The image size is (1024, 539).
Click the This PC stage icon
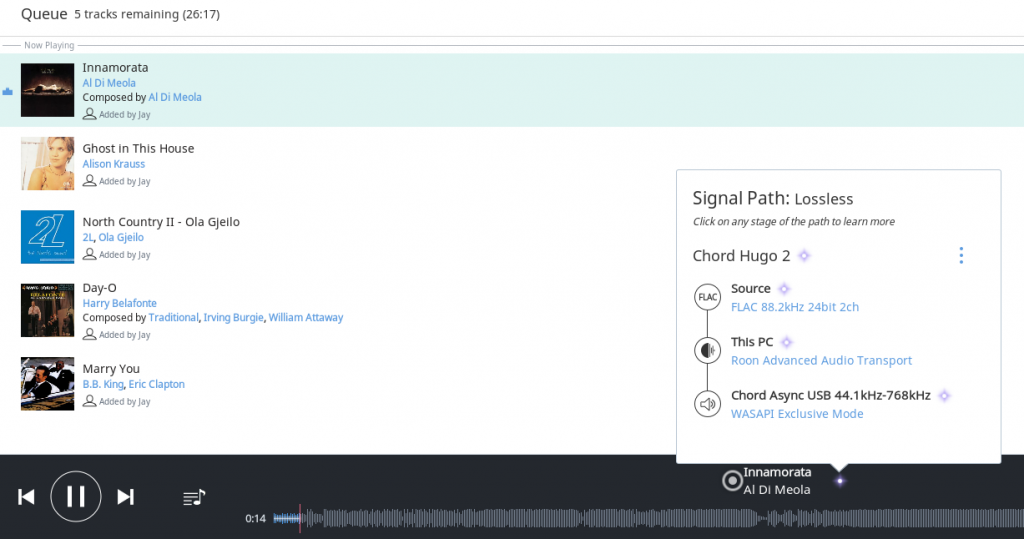[707, 351]
